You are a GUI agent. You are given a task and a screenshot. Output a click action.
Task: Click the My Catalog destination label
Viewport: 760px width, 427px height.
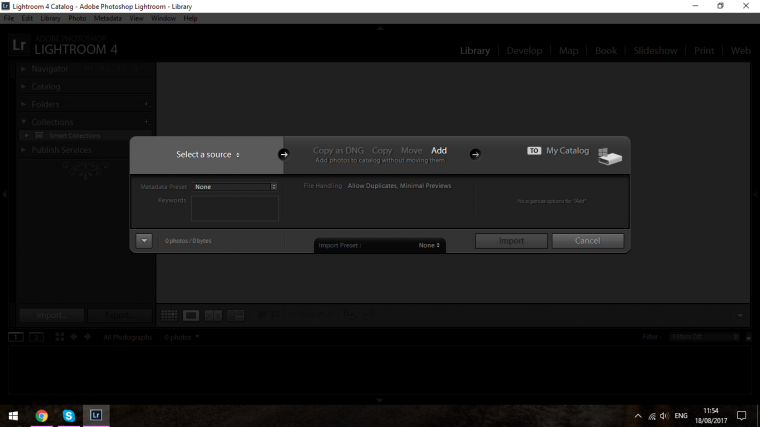pyautogui.click(x=568, y=151)
